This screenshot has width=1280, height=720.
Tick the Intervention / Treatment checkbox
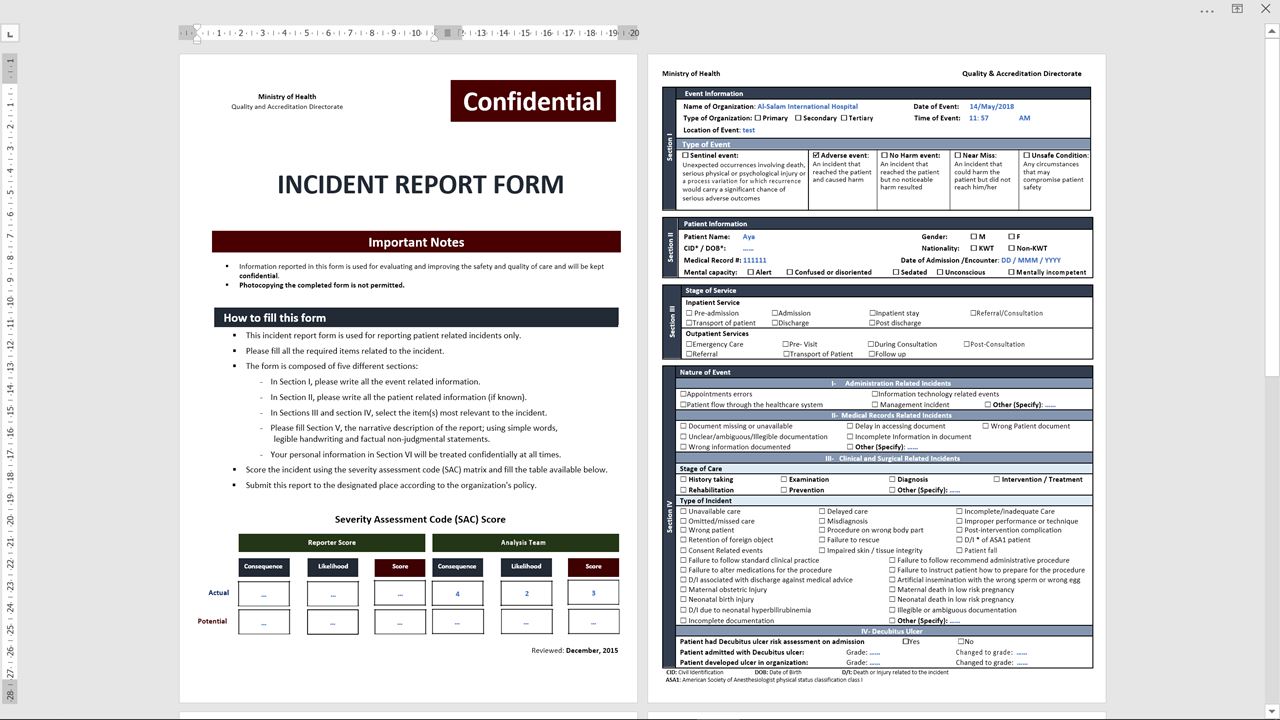click(997, 479)
